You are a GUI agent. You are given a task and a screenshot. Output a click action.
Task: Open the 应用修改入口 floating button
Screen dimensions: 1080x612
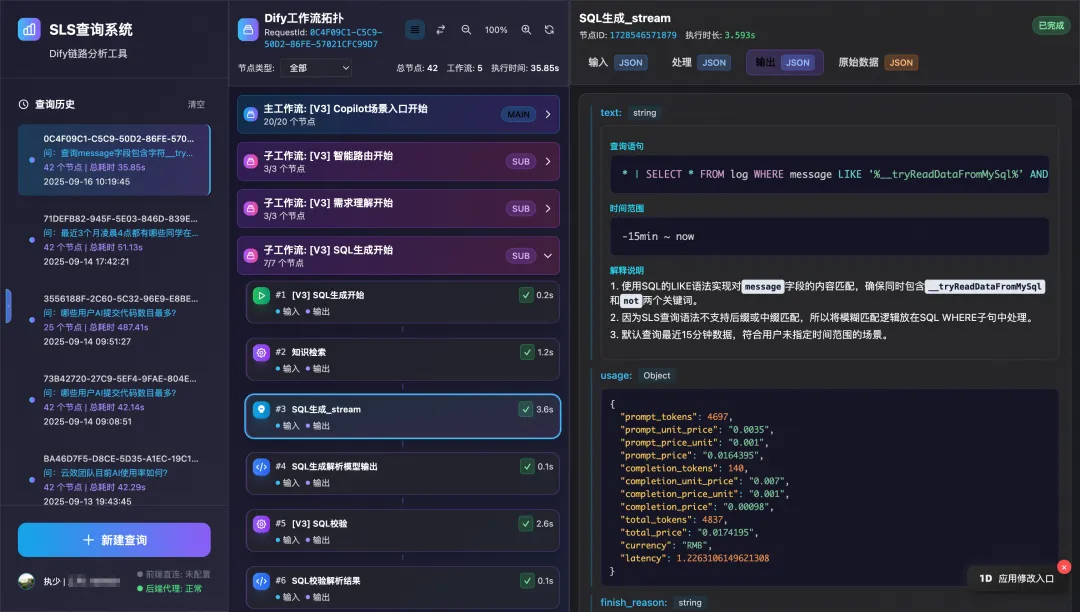pyautogui.click(x=1017, y=578)
